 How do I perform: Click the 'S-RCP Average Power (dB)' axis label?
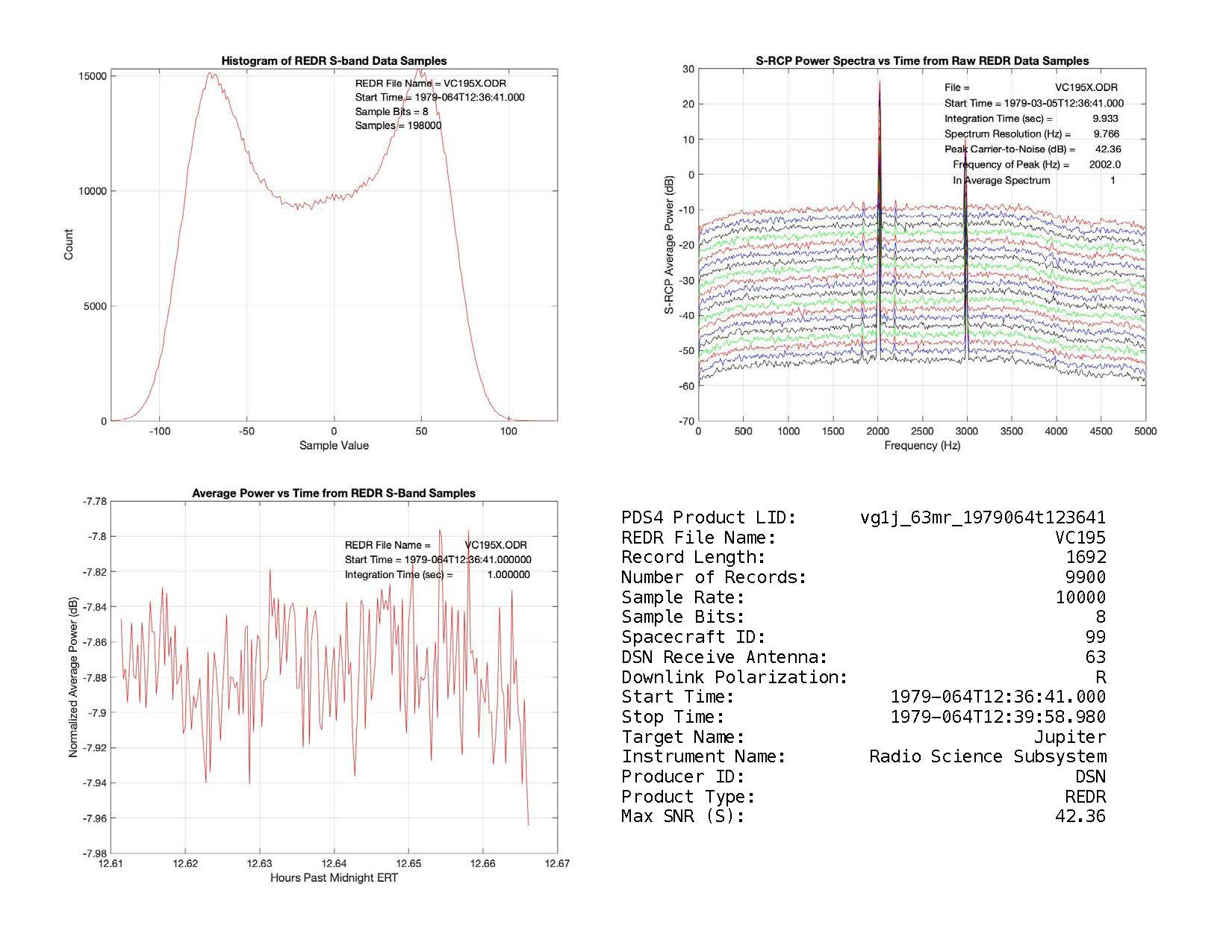[669, 245]
